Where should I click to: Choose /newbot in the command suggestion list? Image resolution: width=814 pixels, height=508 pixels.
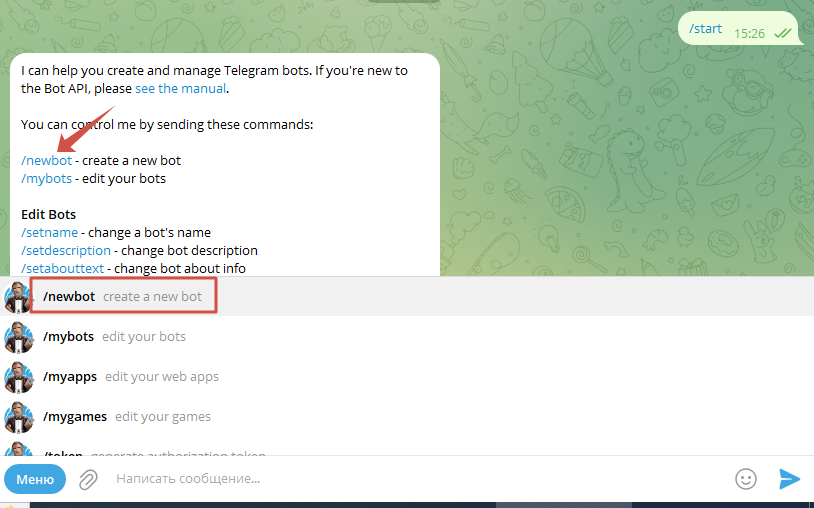[x=407, y=296]
